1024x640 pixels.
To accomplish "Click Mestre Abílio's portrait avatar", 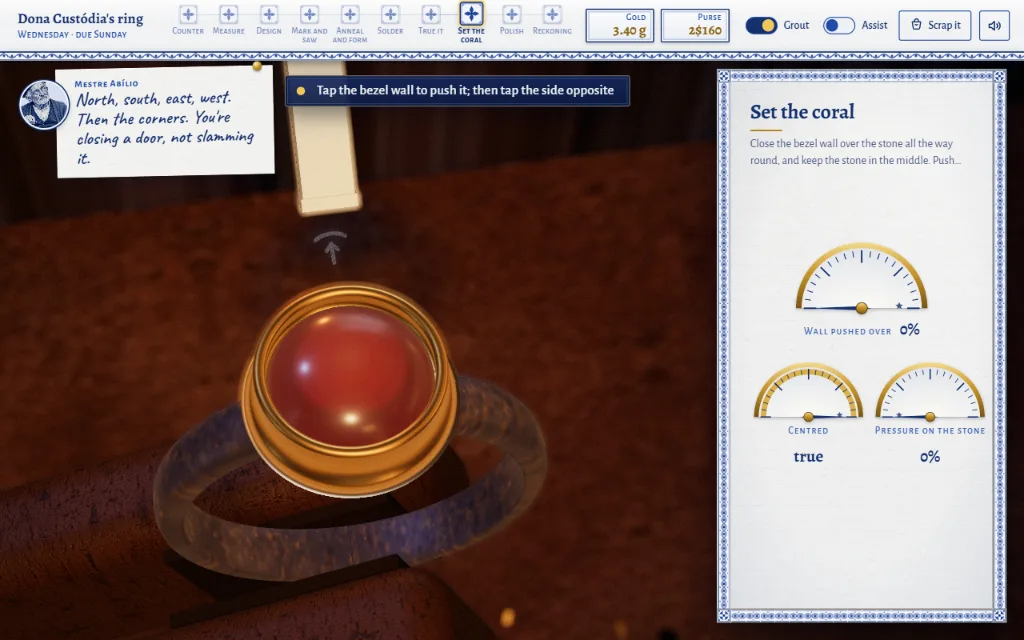I will point(44,105).
